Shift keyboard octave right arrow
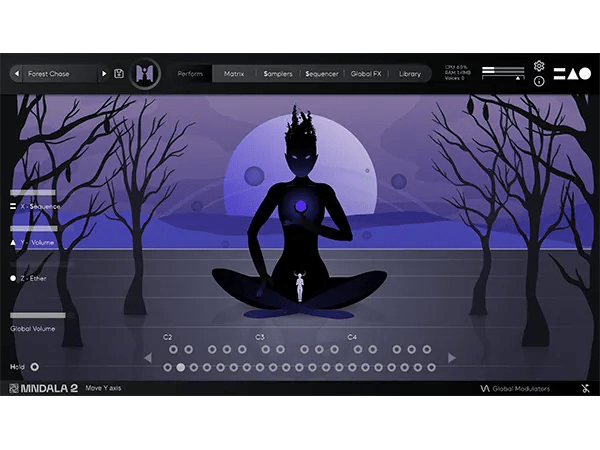This screenshot has width=600, height=450. tap(452, 358)
